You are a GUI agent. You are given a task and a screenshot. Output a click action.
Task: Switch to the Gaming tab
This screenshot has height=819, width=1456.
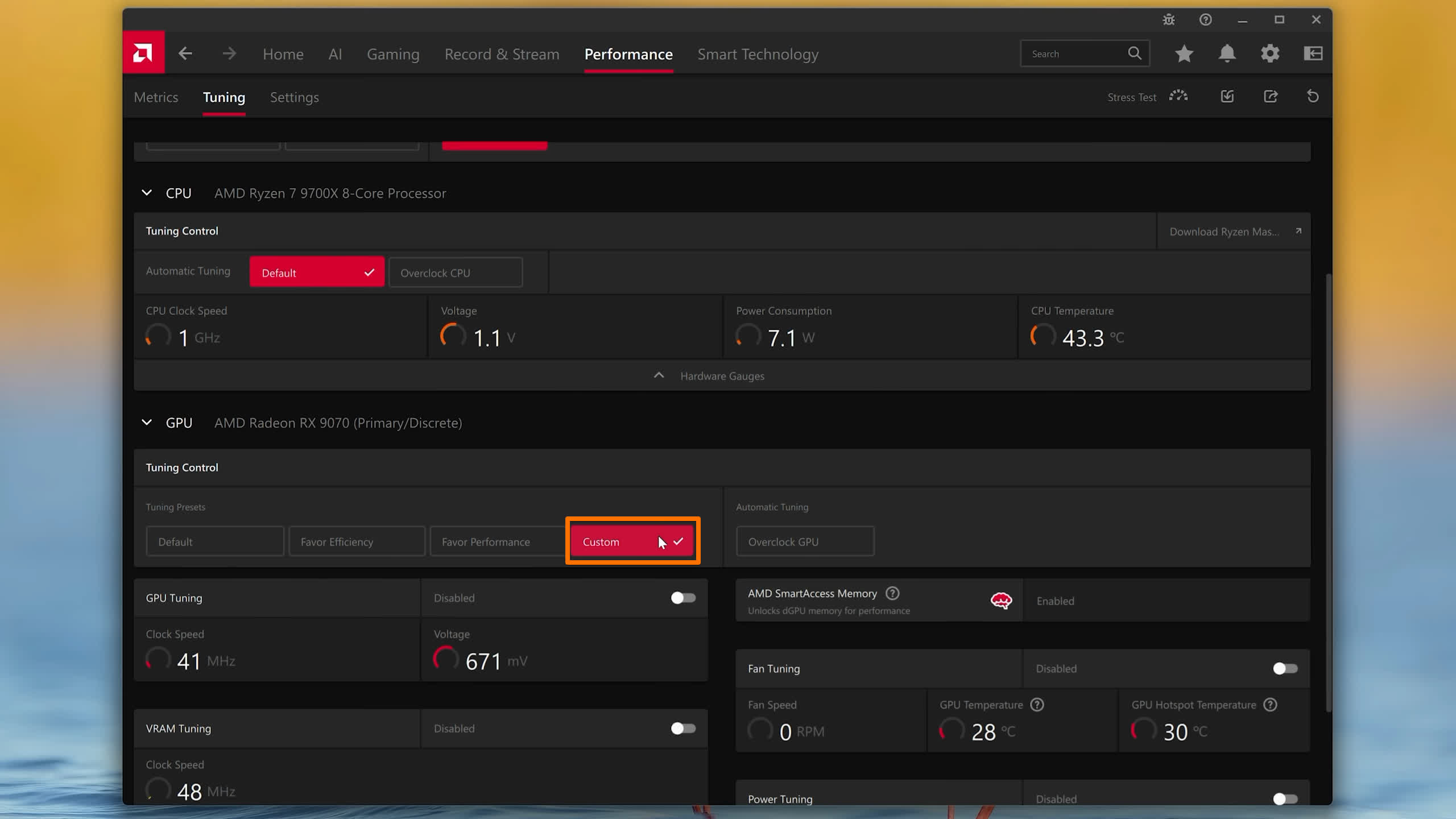[393, 54]
